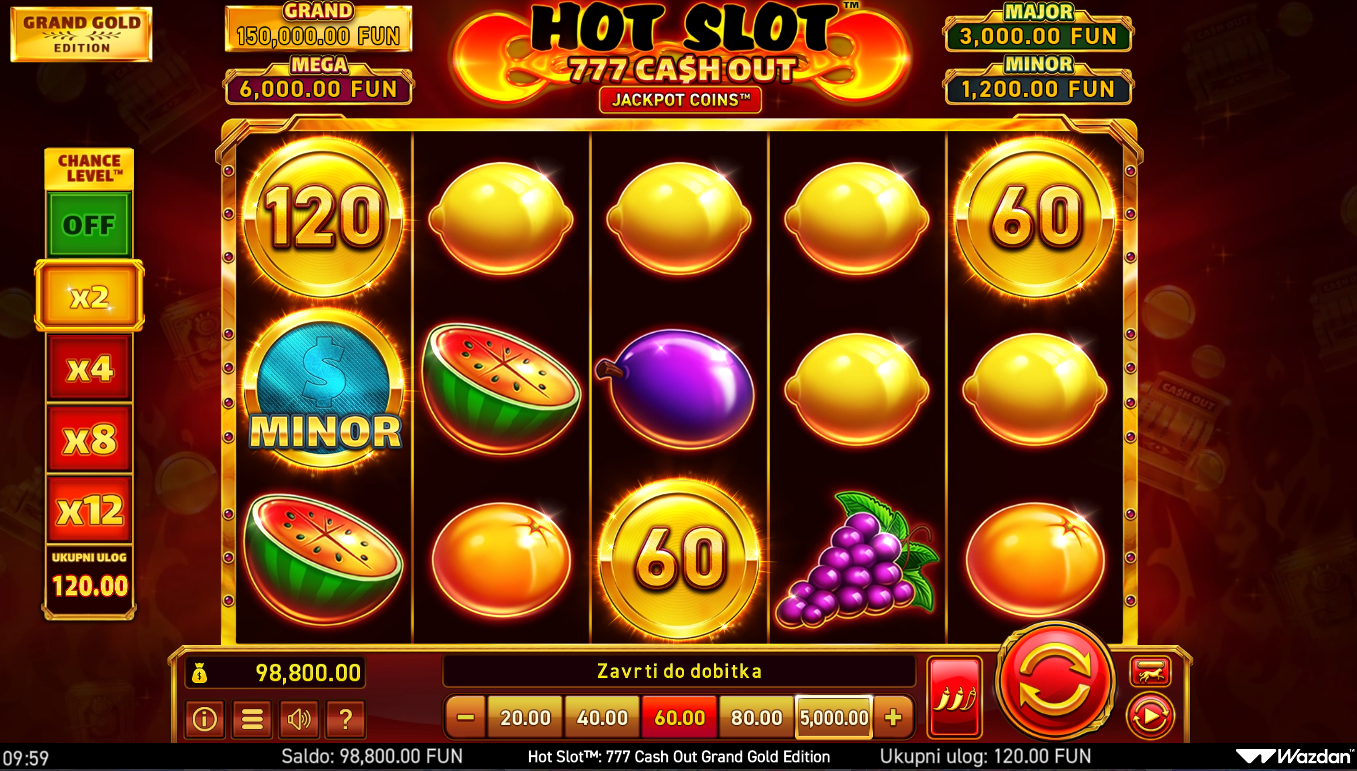Open the help question mark icon

[x=345, y=719]
